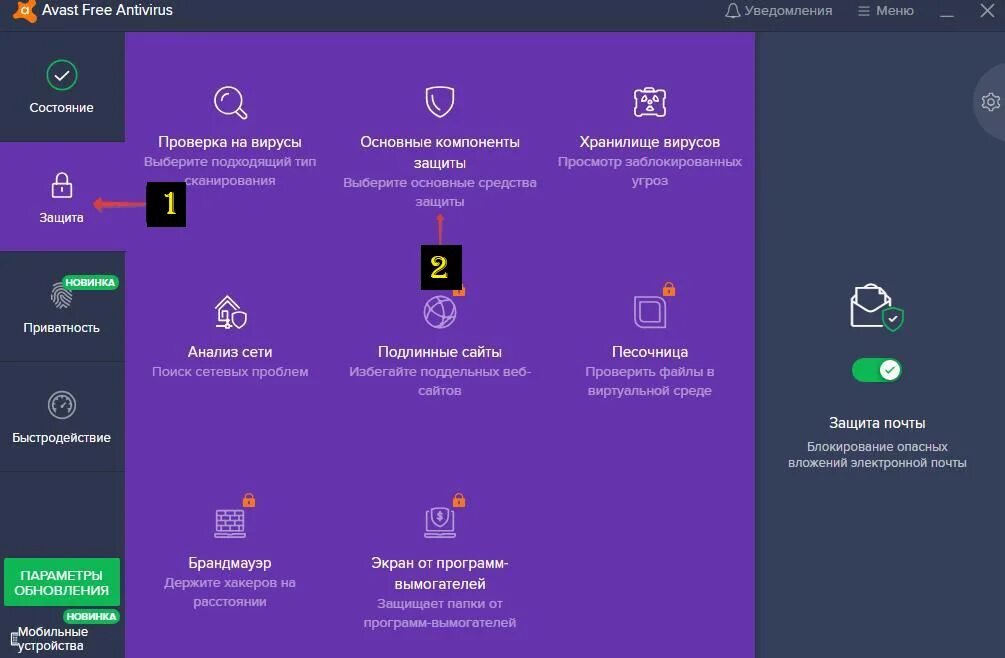Viewport: 1005px width, 658px height.
Task: Close the Avast window
Action: pos(987,10)
